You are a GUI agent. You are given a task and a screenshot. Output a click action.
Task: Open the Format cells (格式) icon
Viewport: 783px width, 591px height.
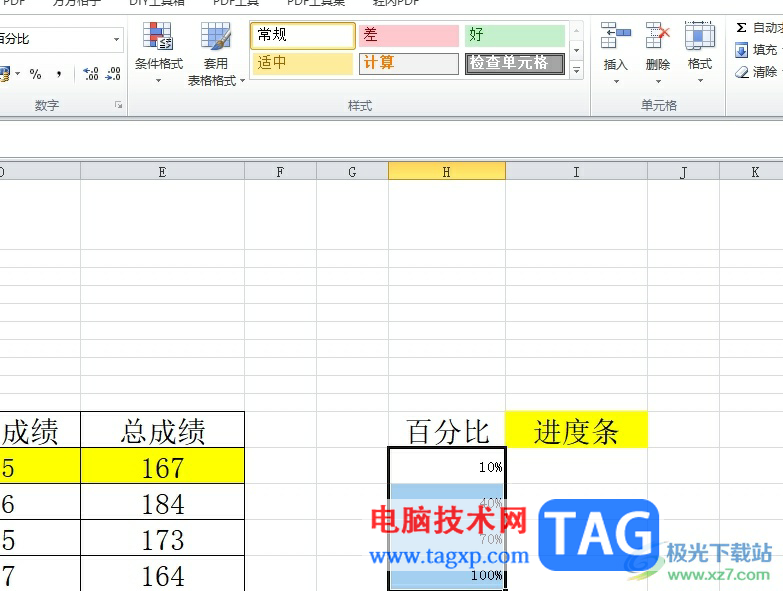pyautogui.click(x=700, y=35)
